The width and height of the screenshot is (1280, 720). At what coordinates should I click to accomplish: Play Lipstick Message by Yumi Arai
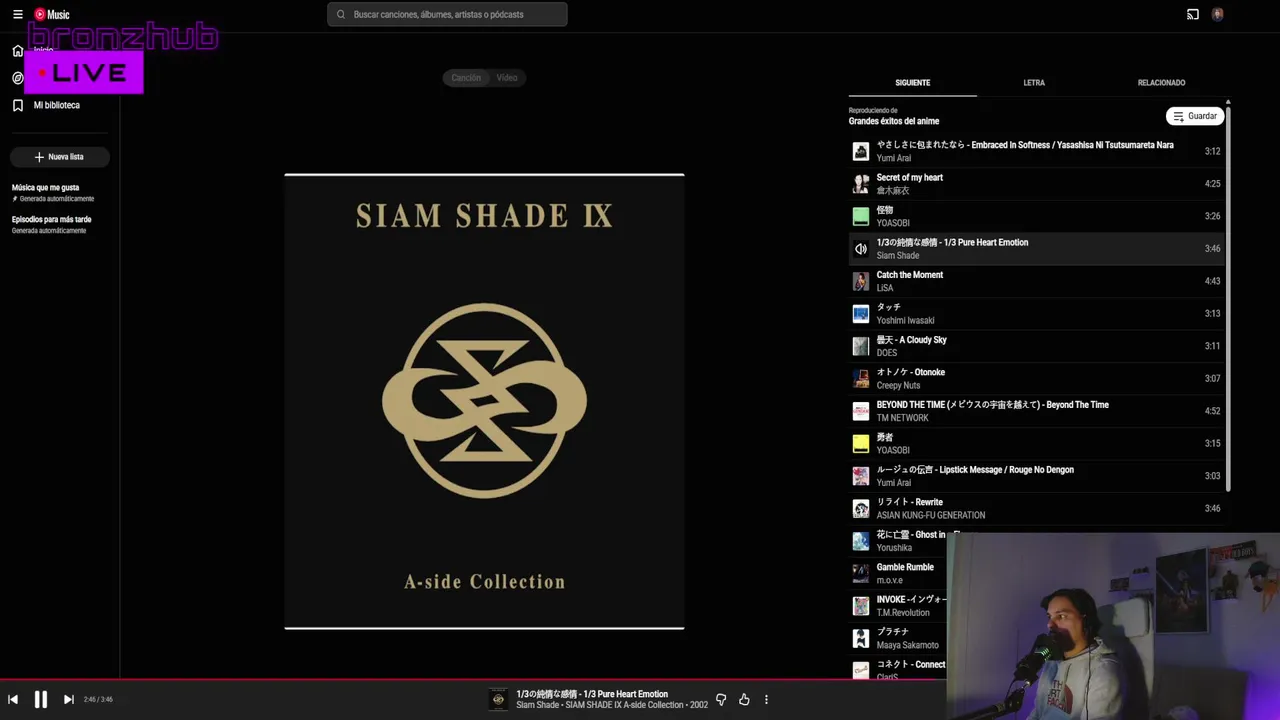(x=1036, y=476)
